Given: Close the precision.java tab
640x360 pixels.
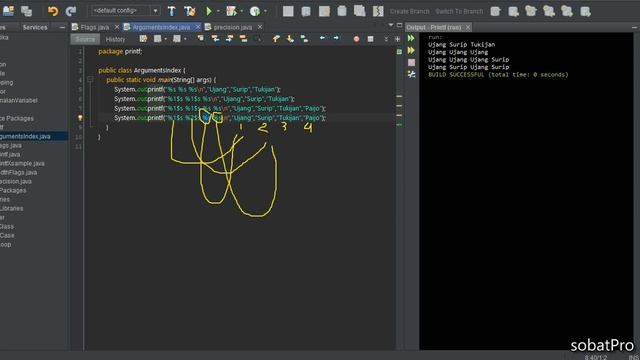Looking at the screenshot, I should [260, 27].
